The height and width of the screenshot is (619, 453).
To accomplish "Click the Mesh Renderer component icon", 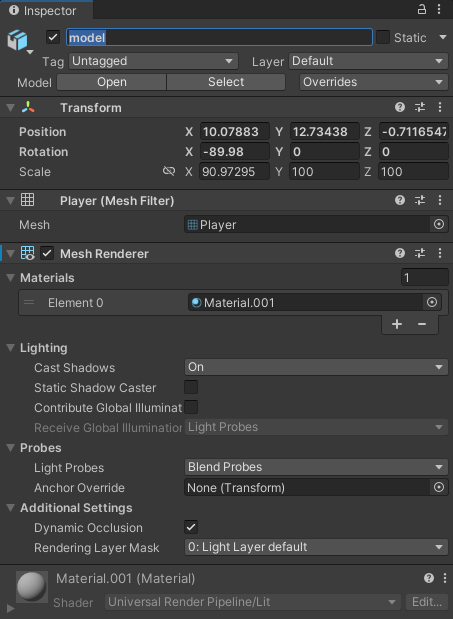I will pos(28,253).
